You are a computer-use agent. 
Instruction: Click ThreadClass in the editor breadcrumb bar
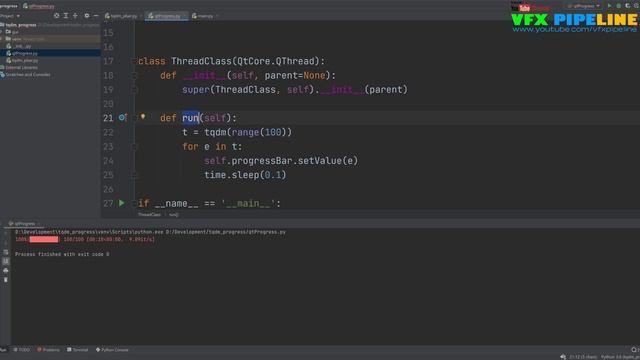tap(149, 215)
